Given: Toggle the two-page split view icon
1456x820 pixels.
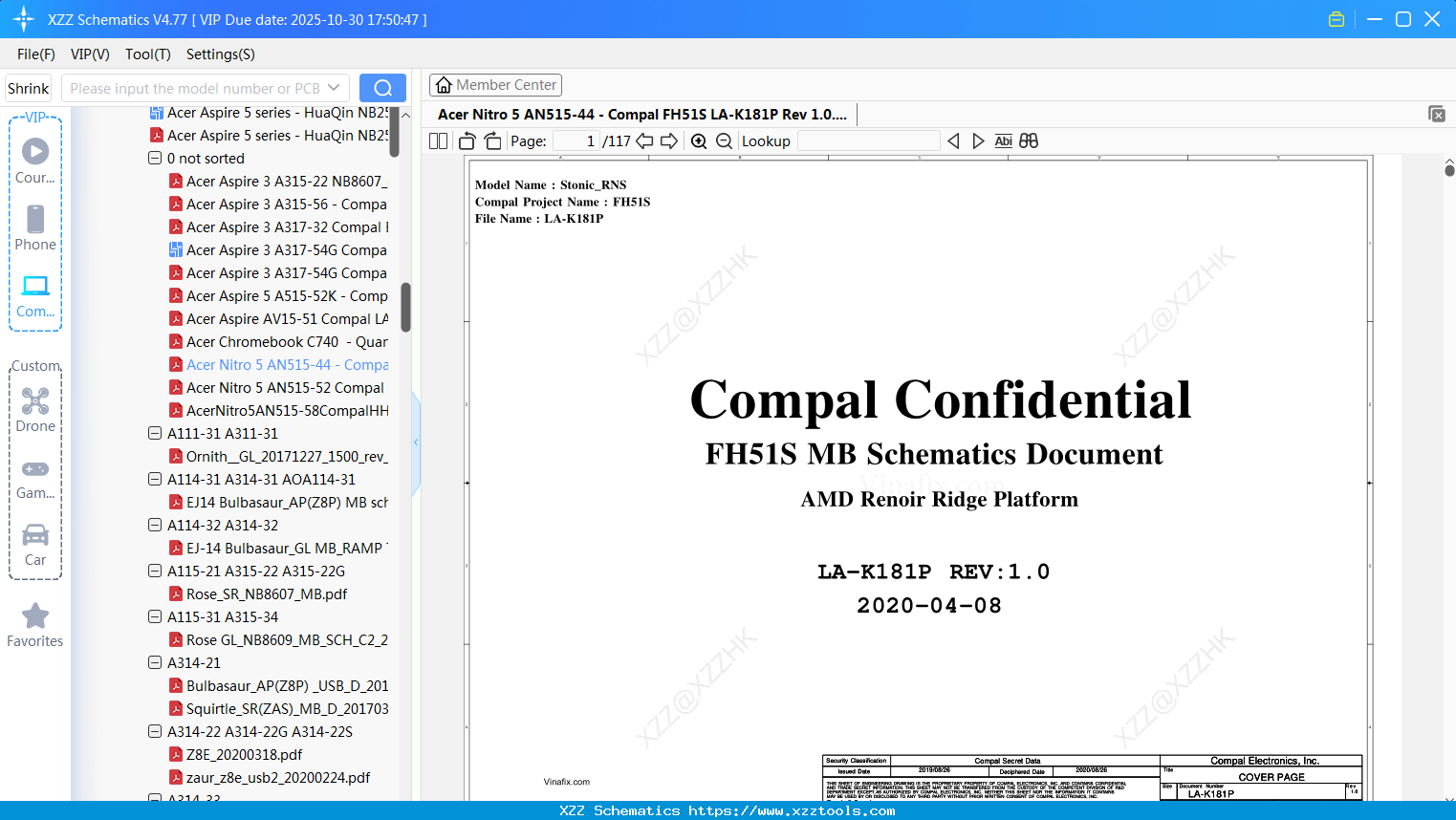Looking at the screenshot, I should point(438,141).
